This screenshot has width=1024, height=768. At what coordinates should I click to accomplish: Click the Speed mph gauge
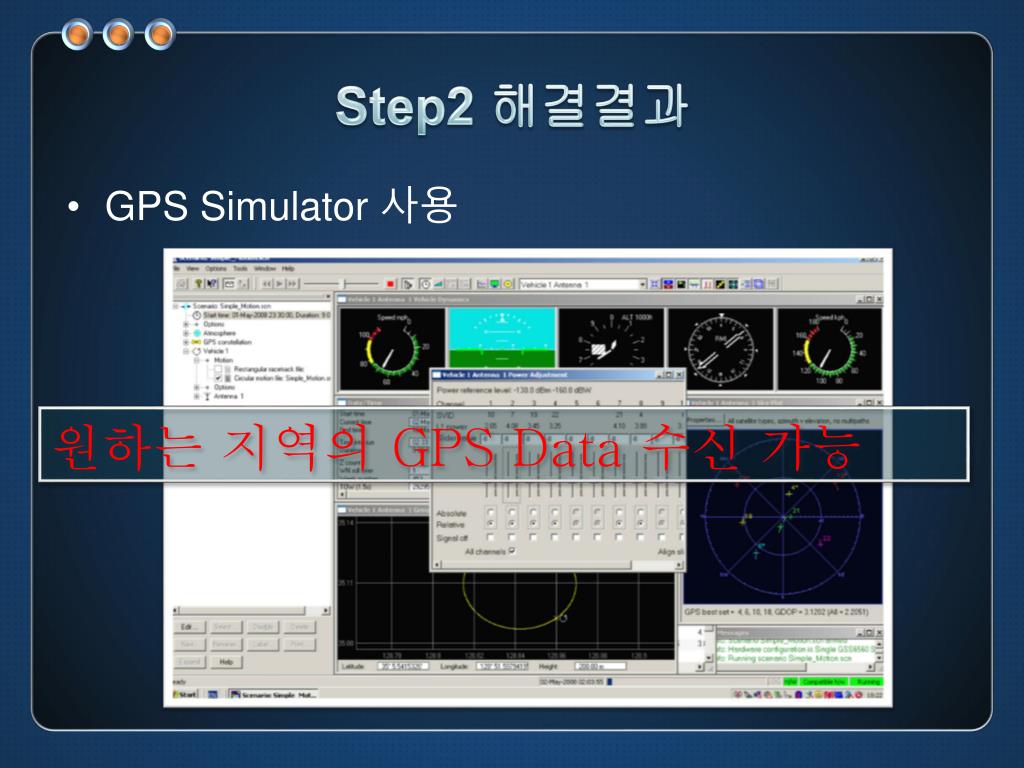pos(392,349)
